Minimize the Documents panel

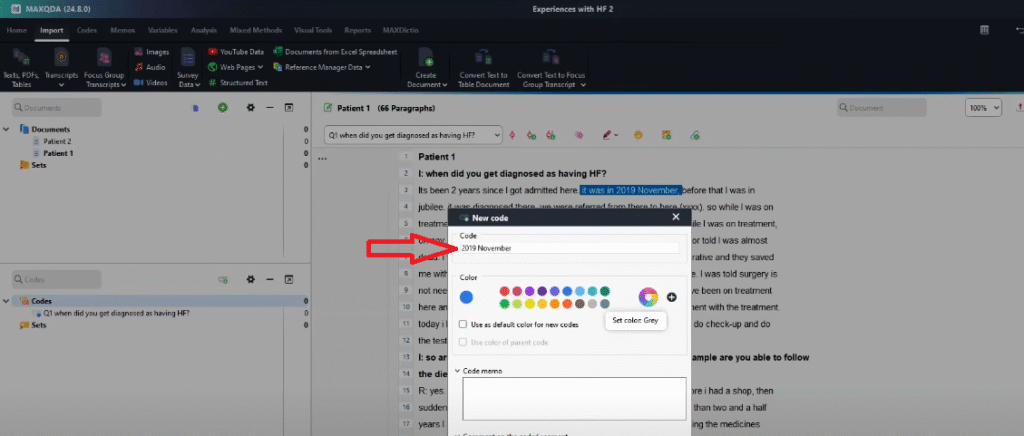[269, 108]
